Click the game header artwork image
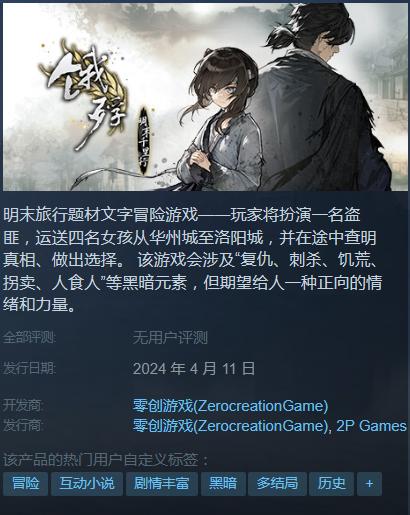410x515 pixels. click(205, 97)
